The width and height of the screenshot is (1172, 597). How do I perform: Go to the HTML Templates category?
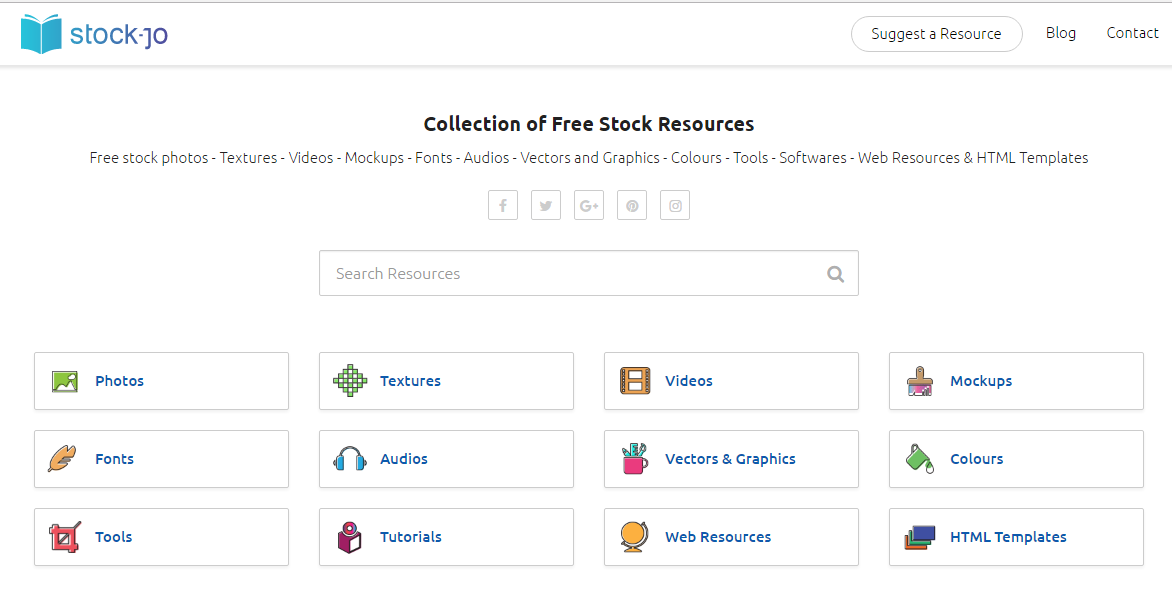click(x=1016, y=537)
